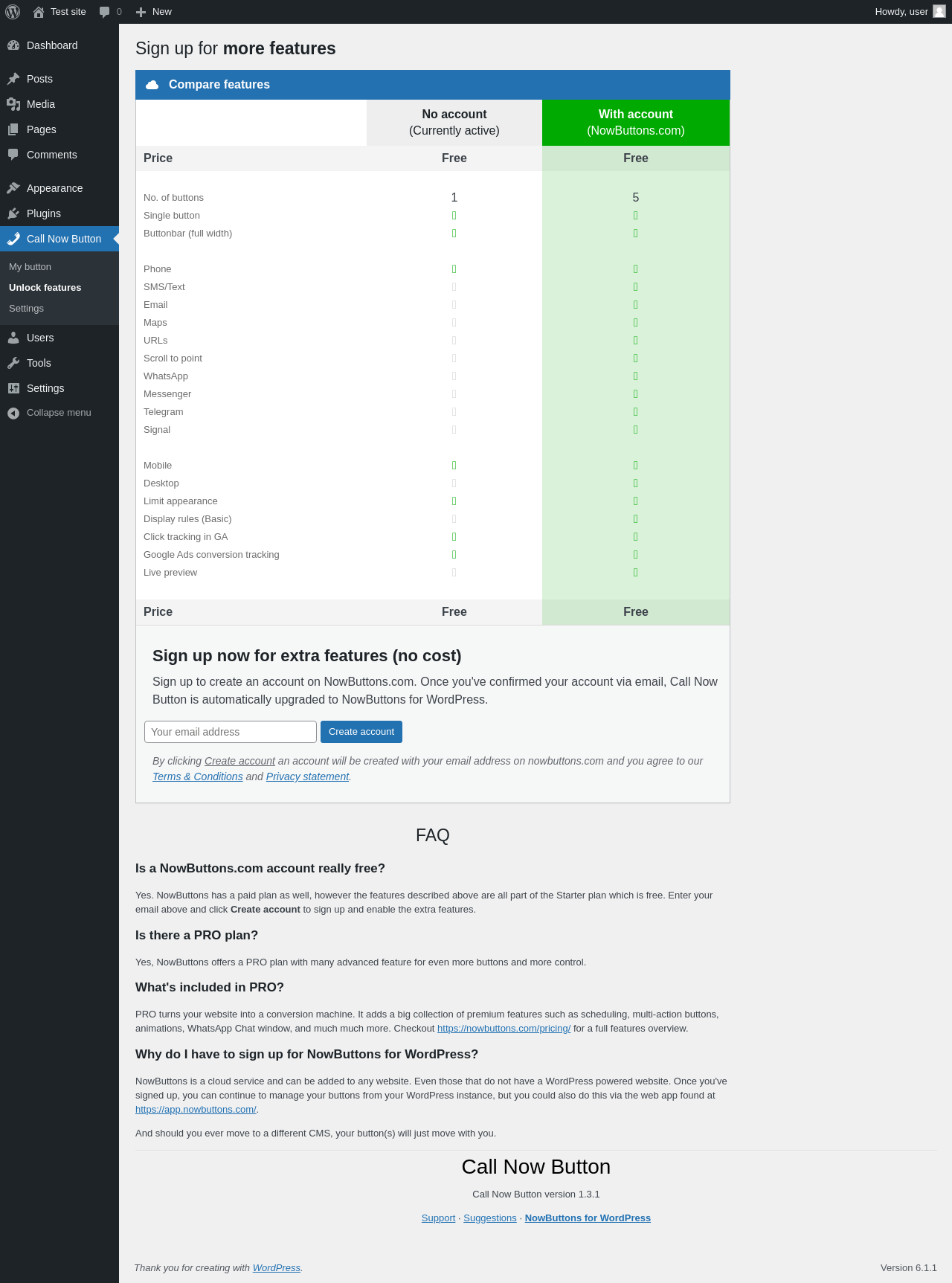Click the Tools wrench icon
952x1283 pixels.
(13, 363)
